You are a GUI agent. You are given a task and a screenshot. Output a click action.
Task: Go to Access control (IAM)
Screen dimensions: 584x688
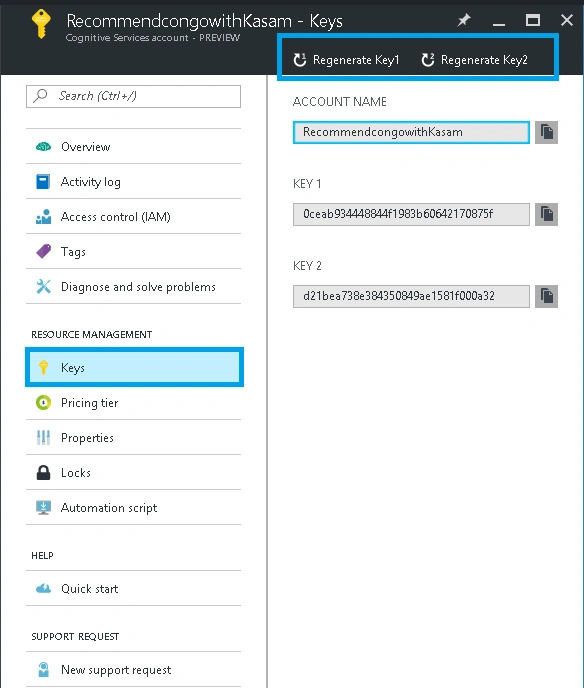click(133, 216)
